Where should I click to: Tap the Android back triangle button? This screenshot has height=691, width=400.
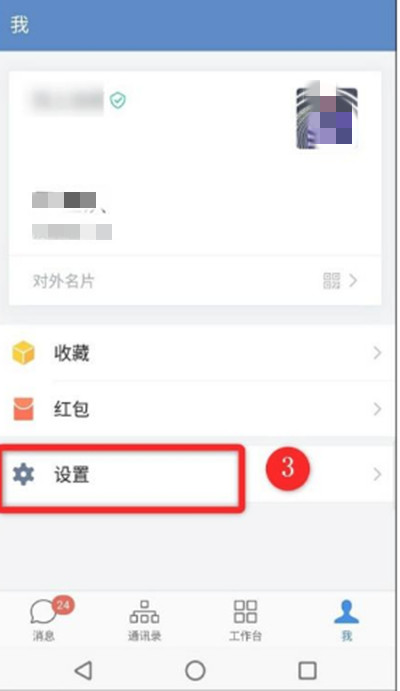point(83,670)
